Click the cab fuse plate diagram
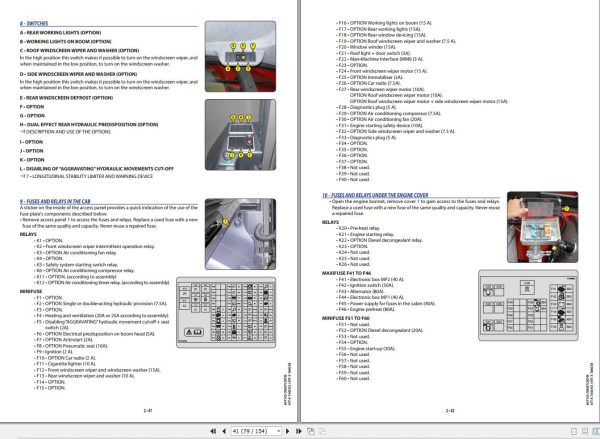The width and height of the screenshot is (600, 439). [x=226, y=312]
